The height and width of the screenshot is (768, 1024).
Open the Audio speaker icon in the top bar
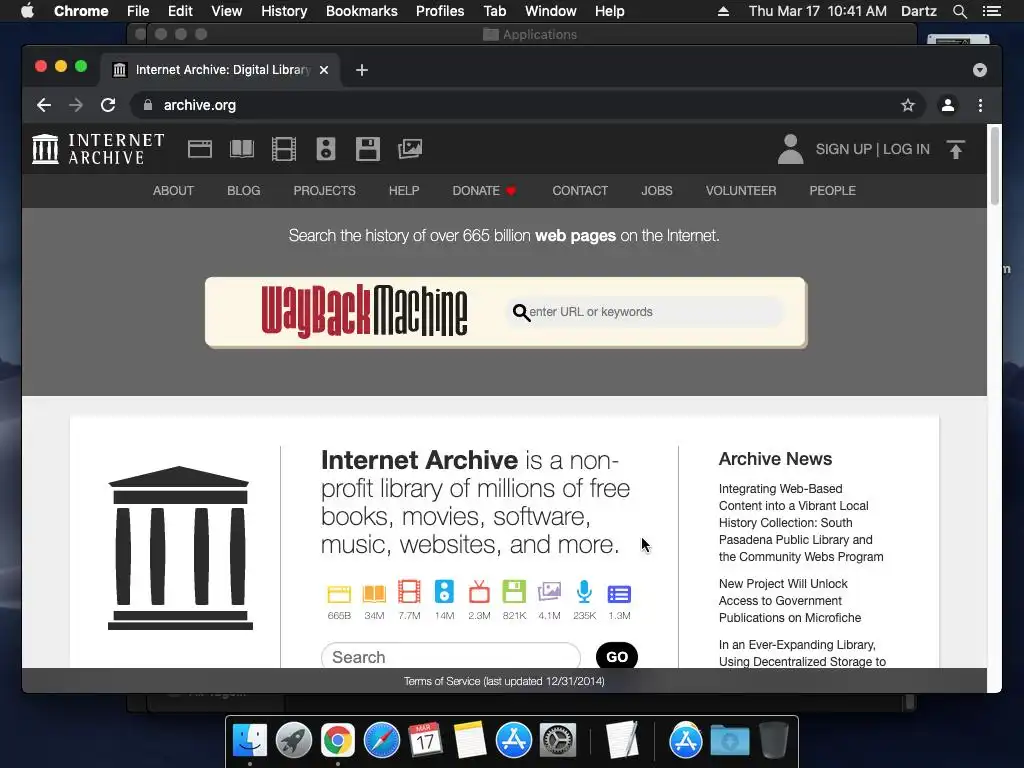326,149
